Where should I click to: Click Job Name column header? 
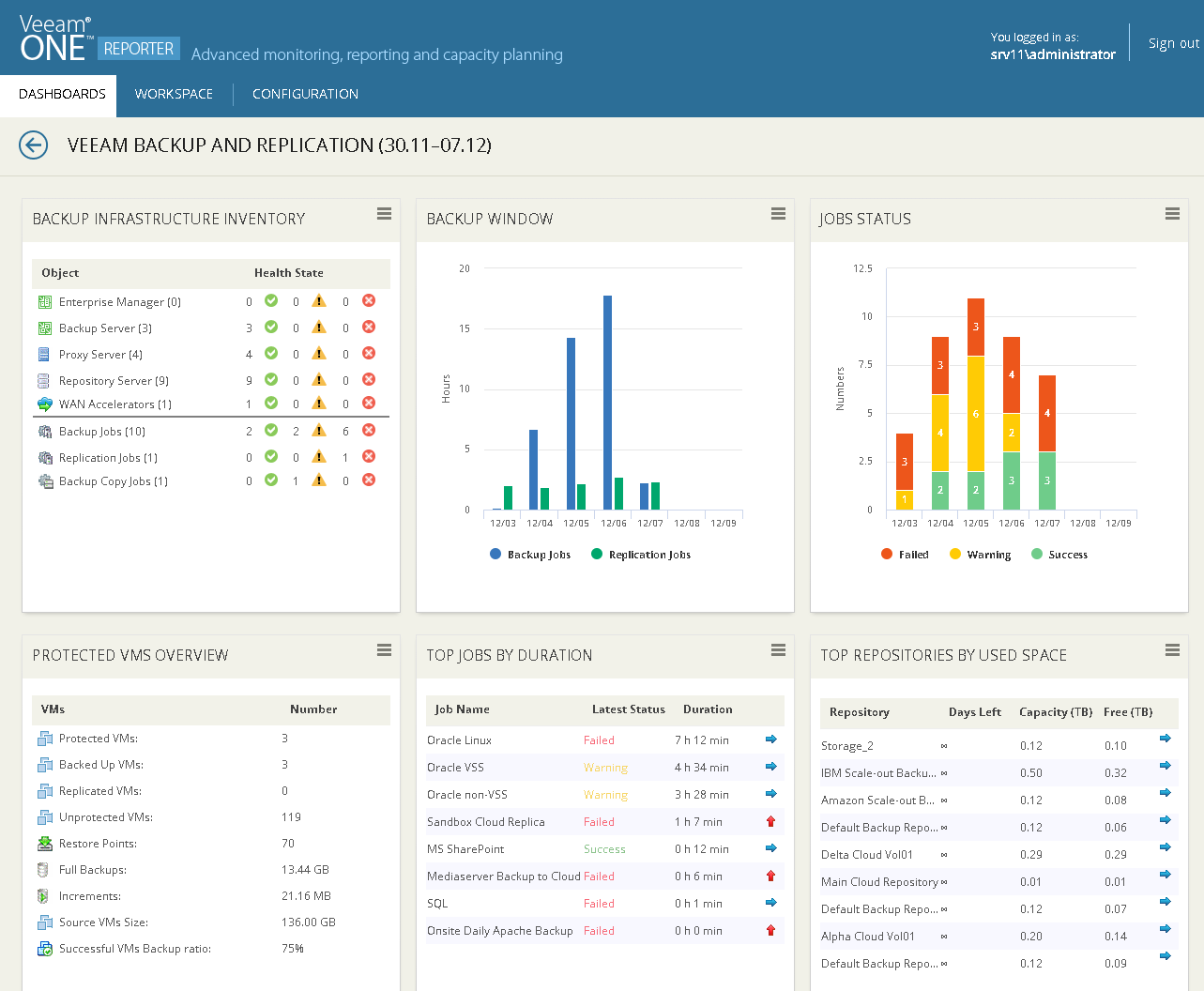coord(462,709)
